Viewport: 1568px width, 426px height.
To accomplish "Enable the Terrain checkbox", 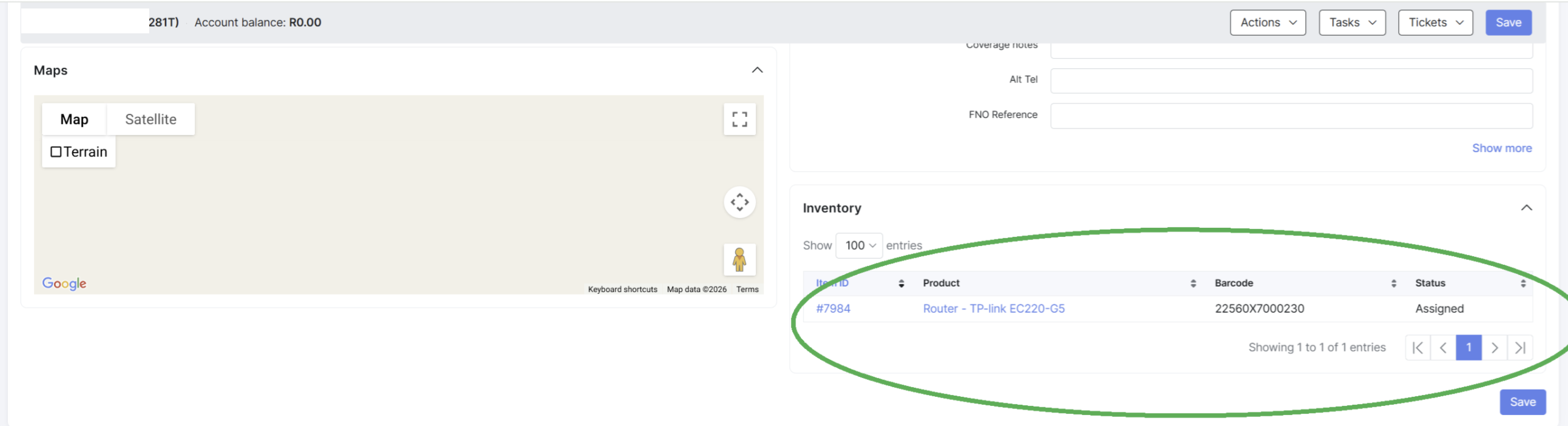I will click(x=56, y=152).
